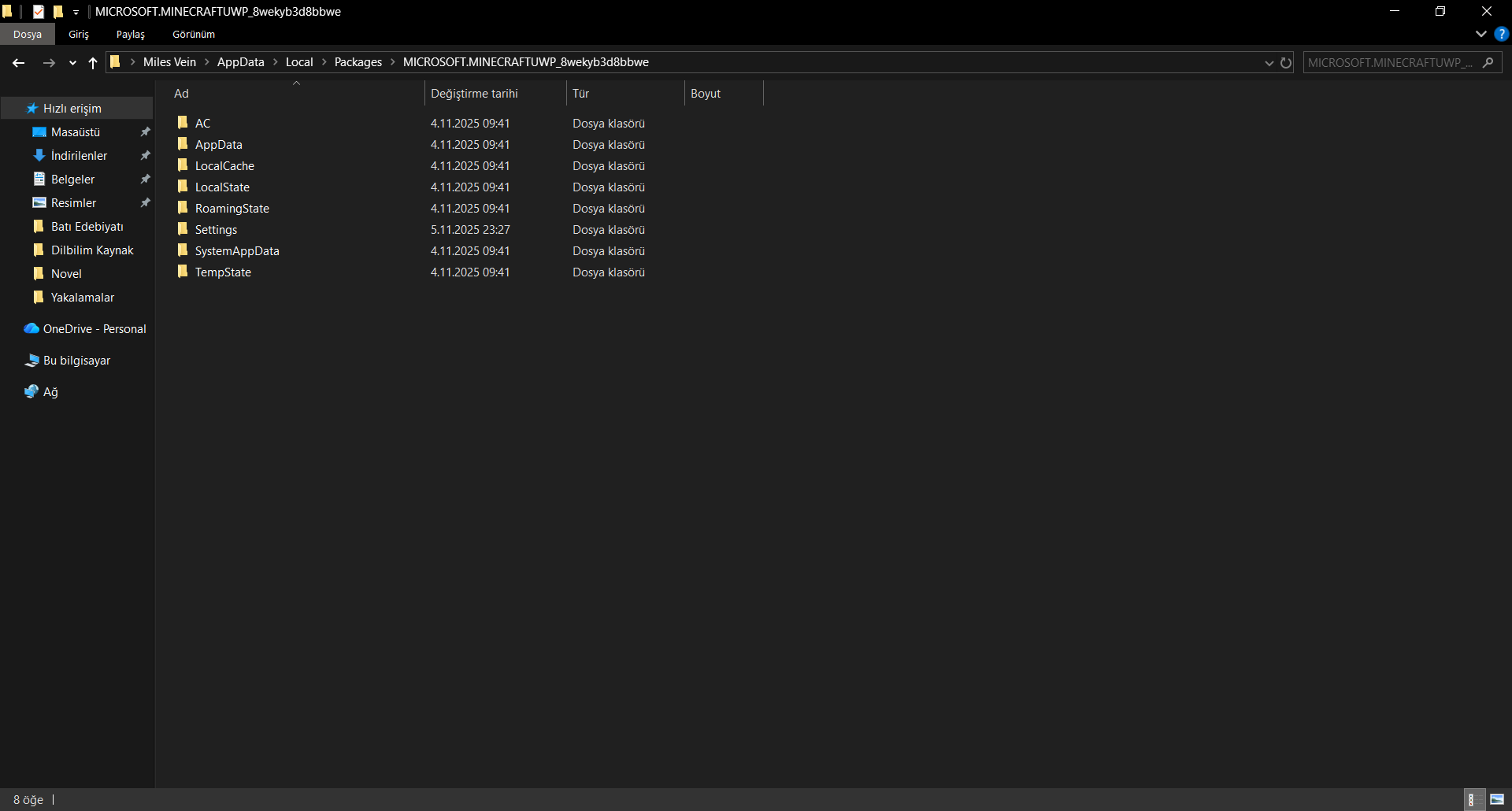Image resolution: width=1512 pixels, height=811 pixels.
Task: Switch to details view in status bar
Action: click(1473, 799)
